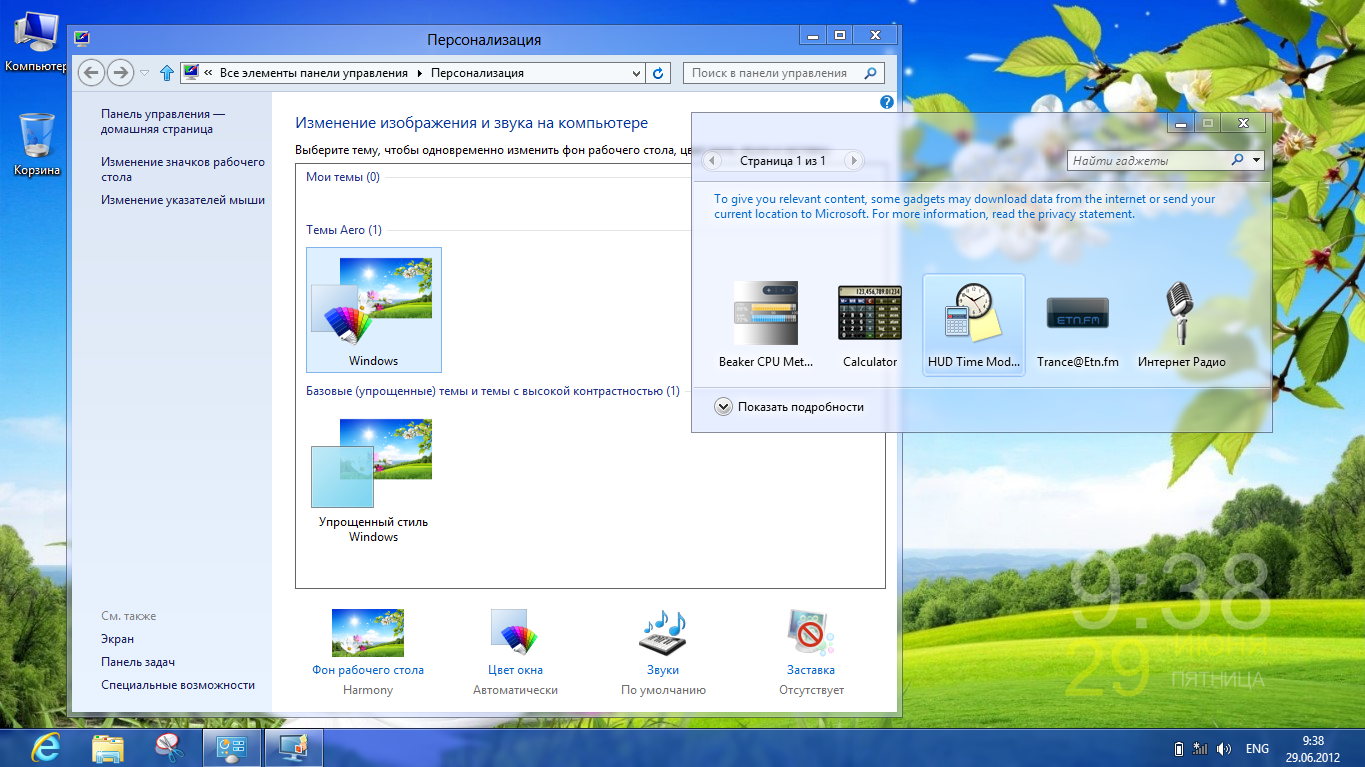Viewport: 1365px width, 767px height.
Task: Select the HUD Time Modern gadget
Action: pyautogui.click(x=974, y=325)
